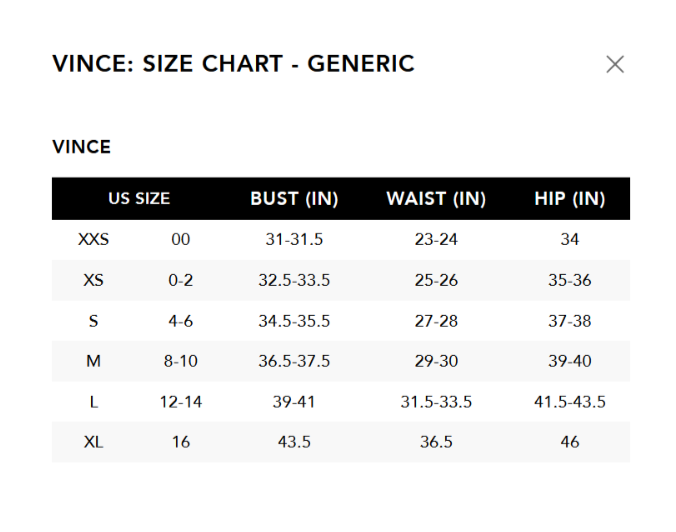Click the 31.5-33.5 waist measurement
The width and height of the screenshot is (676, 532).
pyautogui.click(x=436, y=402)
